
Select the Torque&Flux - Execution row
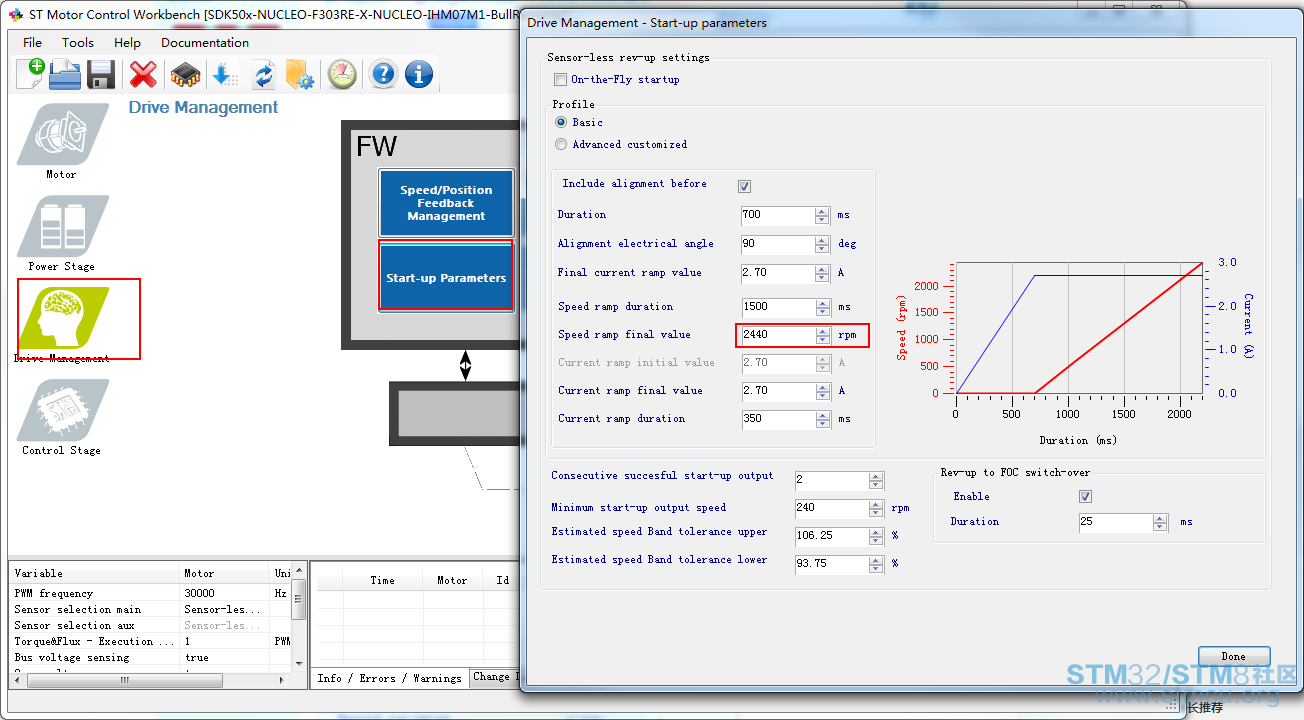pyautogui.click(x=150, y=641)
